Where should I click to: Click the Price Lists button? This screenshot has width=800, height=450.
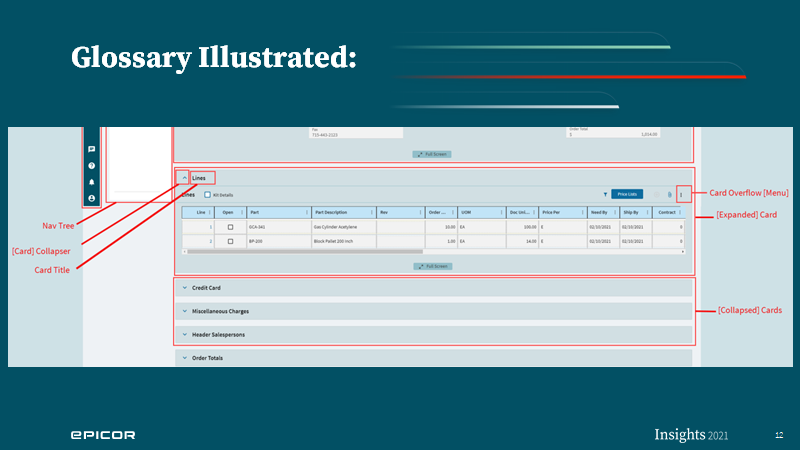[627, 194]
